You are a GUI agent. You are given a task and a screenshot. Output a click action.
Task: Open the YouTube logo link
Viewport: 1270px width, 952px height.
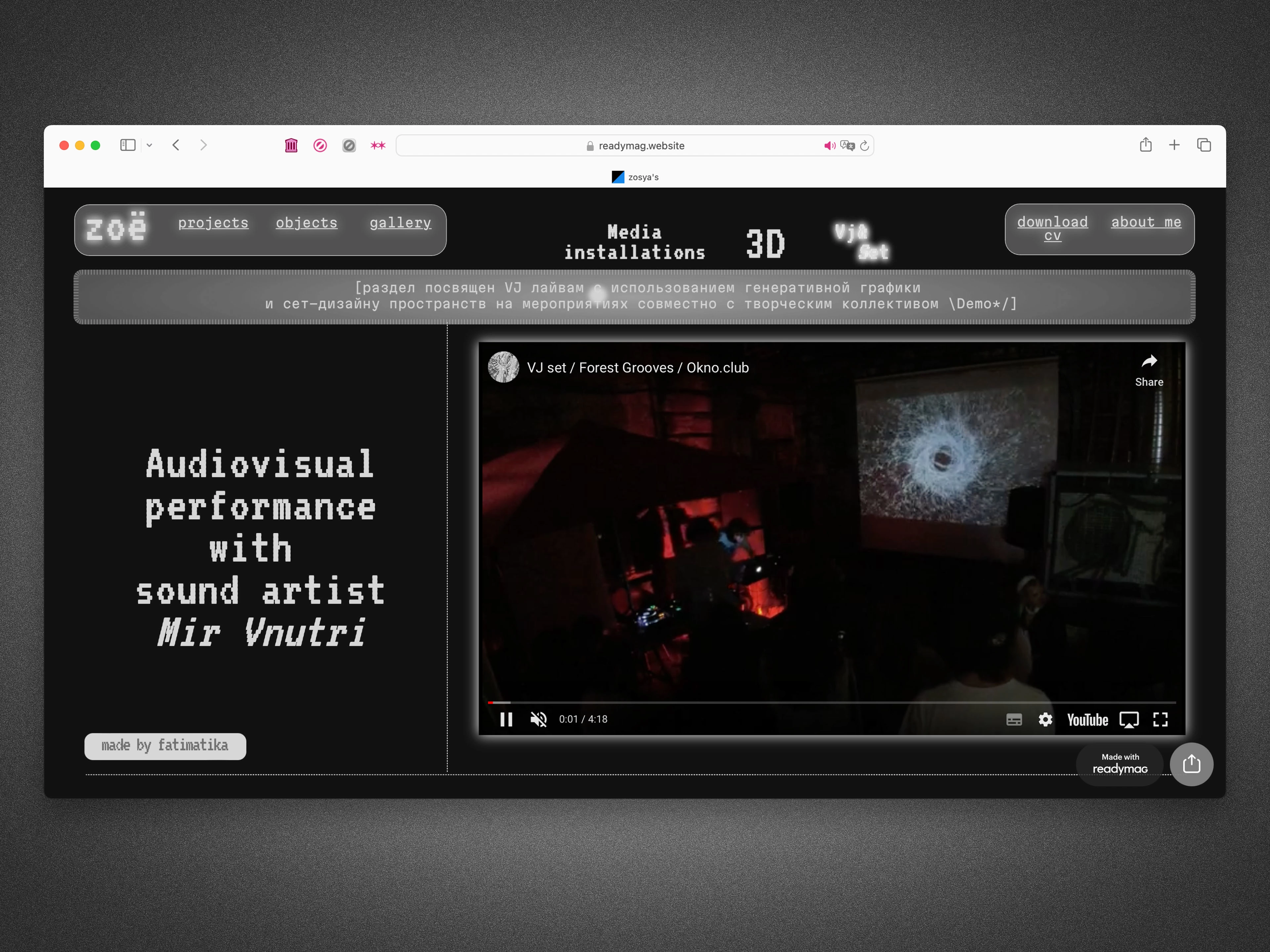click(x=1087, y=720)
